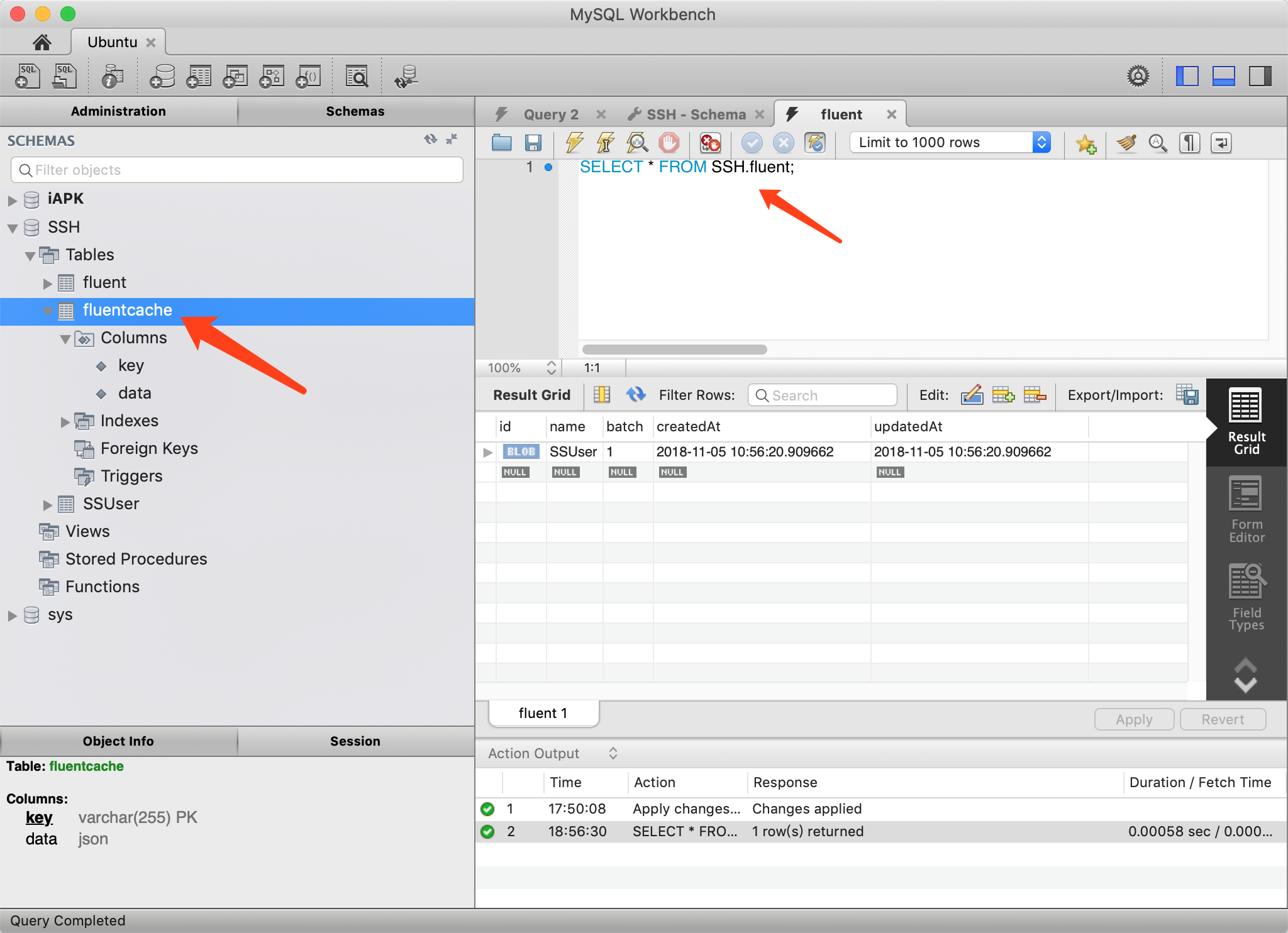Expand the iAPK schema tree node

pos(12,199)
